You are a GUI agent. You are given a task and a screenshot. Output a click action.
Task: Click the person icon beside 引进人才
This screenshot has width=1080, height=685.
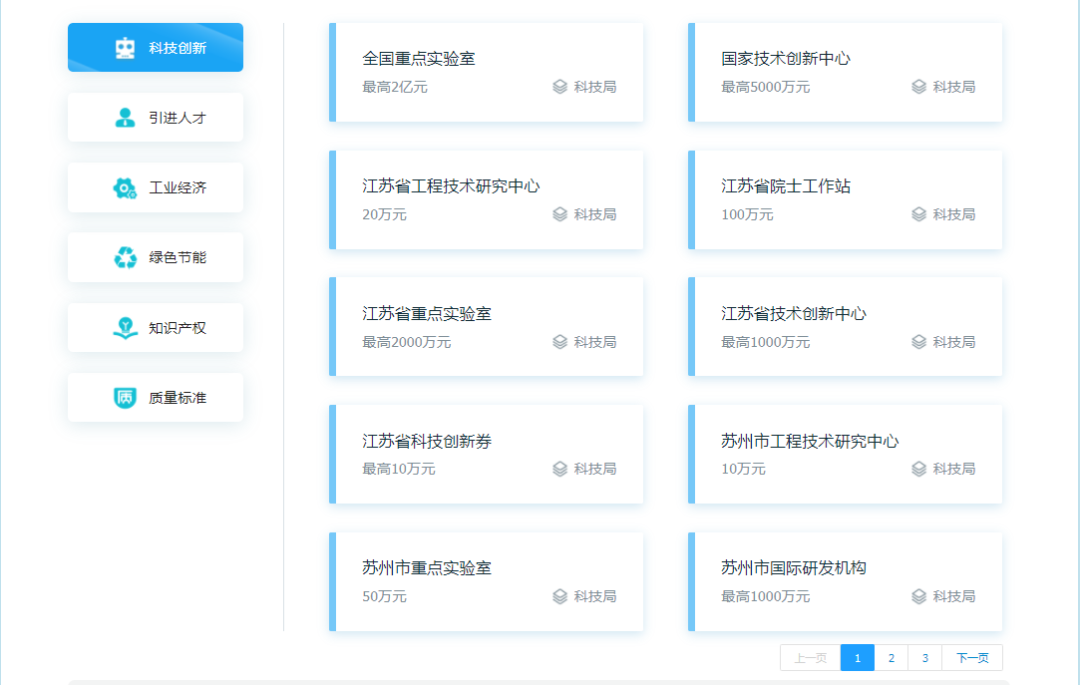125,118
